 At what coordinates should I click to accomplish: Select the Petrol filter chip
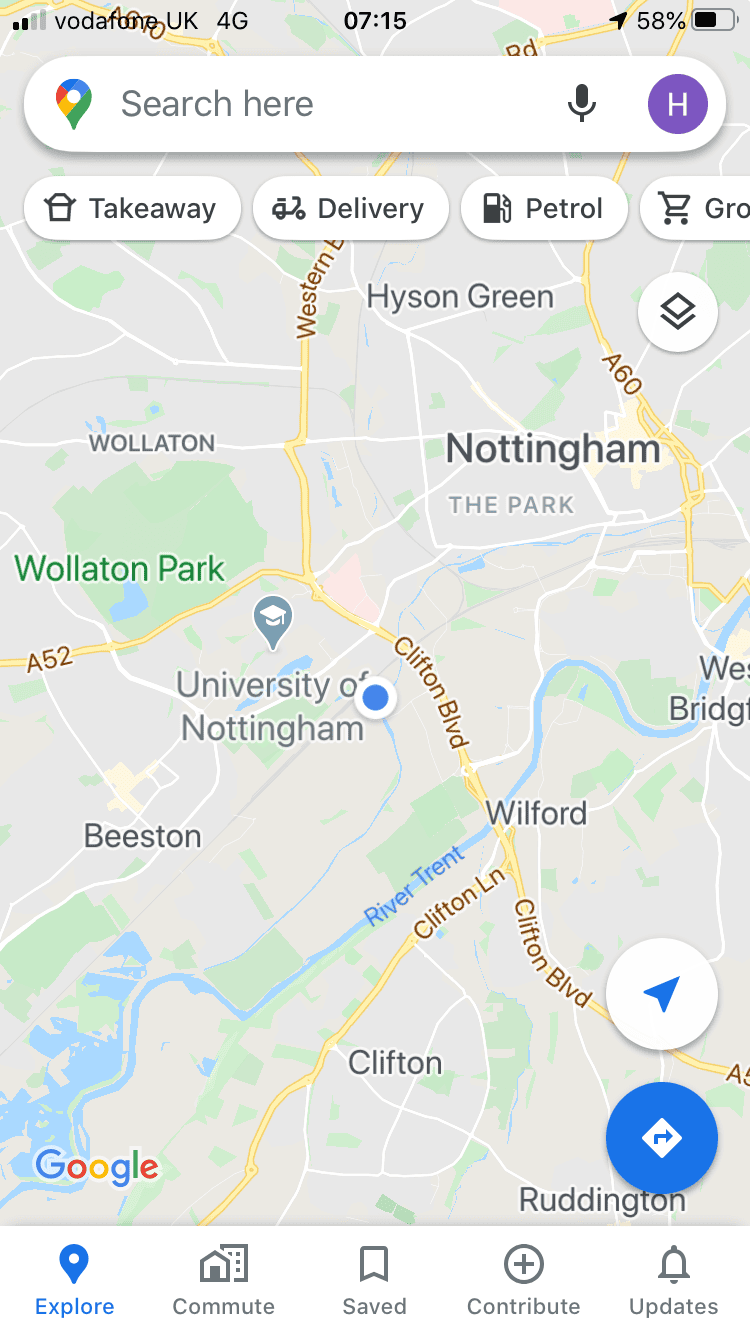pyautogui.click(x=544, y=209)
